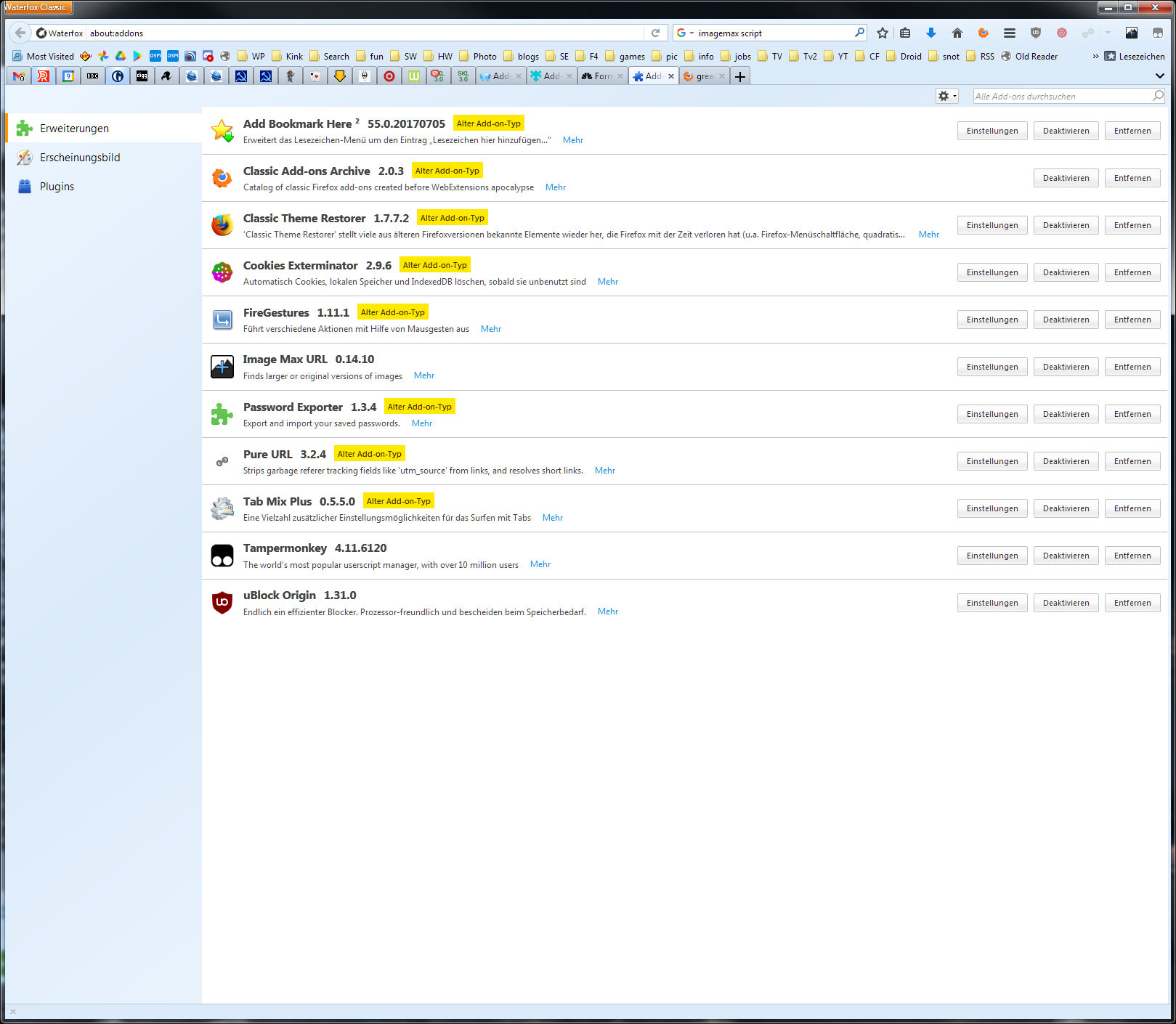The image size is (1176, 1024).
Task: Open the downloads arrow icon
Action: (930, 33)
